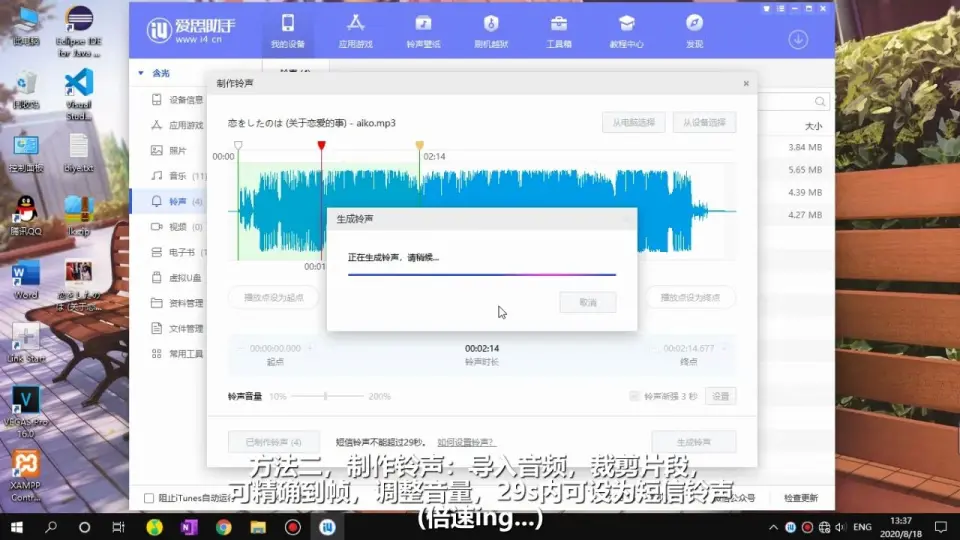Open the 我的设备 tab
The image size is (960, 540).
click(287, 30)
